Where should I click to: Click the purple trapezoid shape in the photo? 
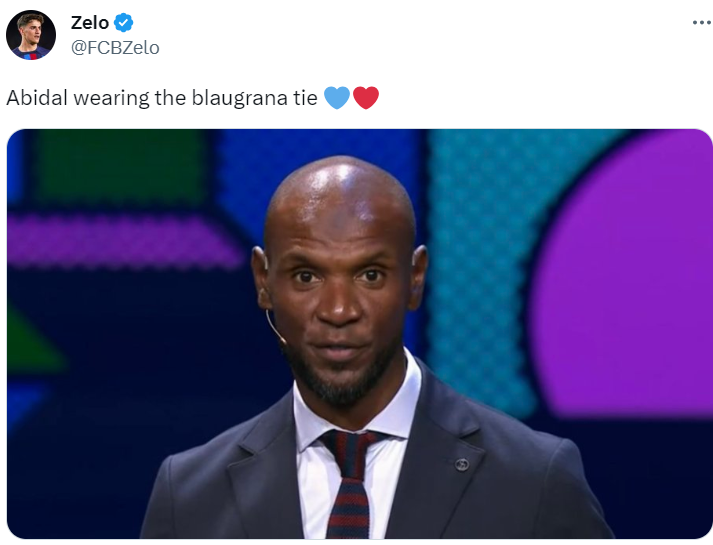coord(123,242)
